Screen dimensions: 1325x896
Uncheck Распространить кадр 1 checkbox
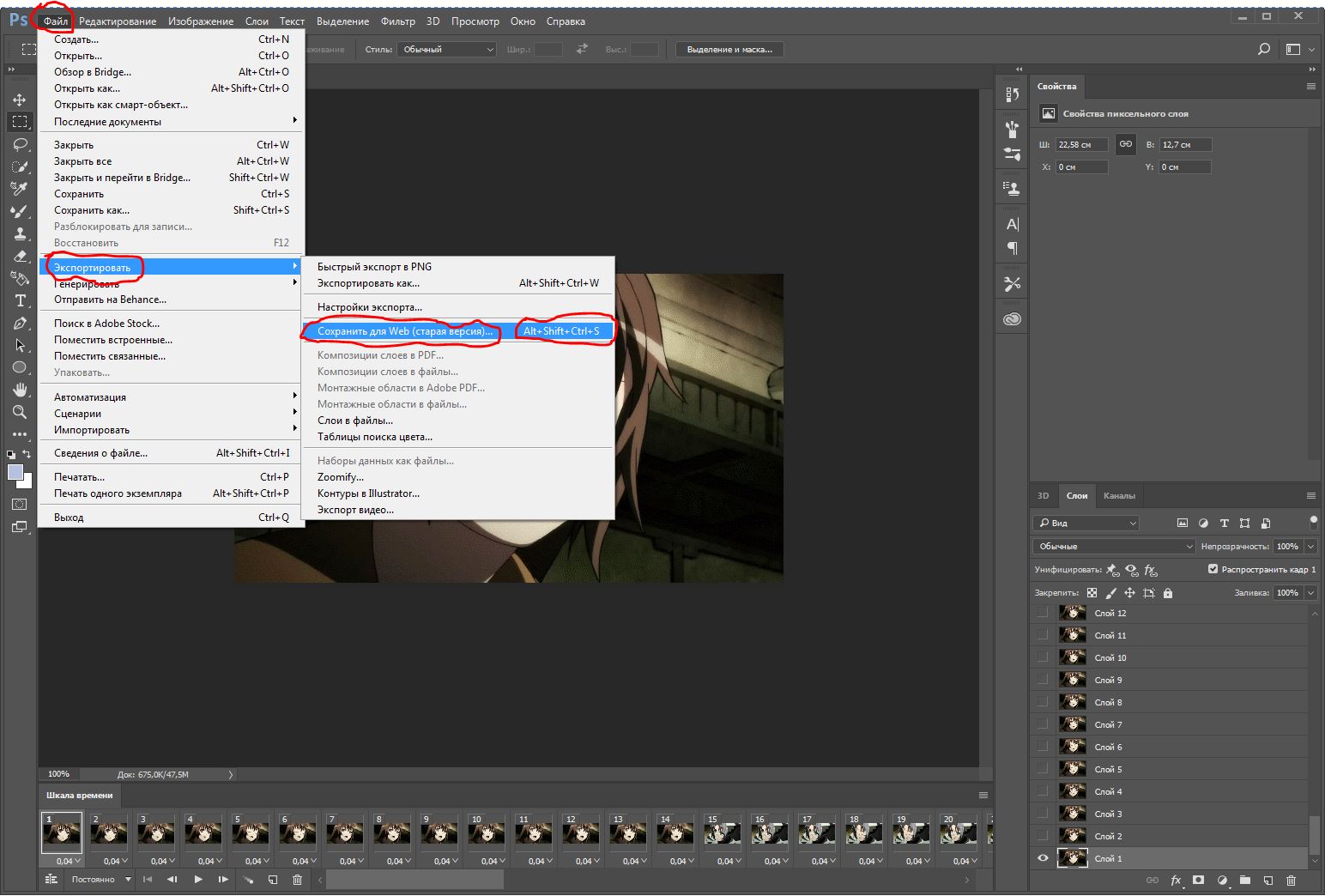pos(1213,569)
